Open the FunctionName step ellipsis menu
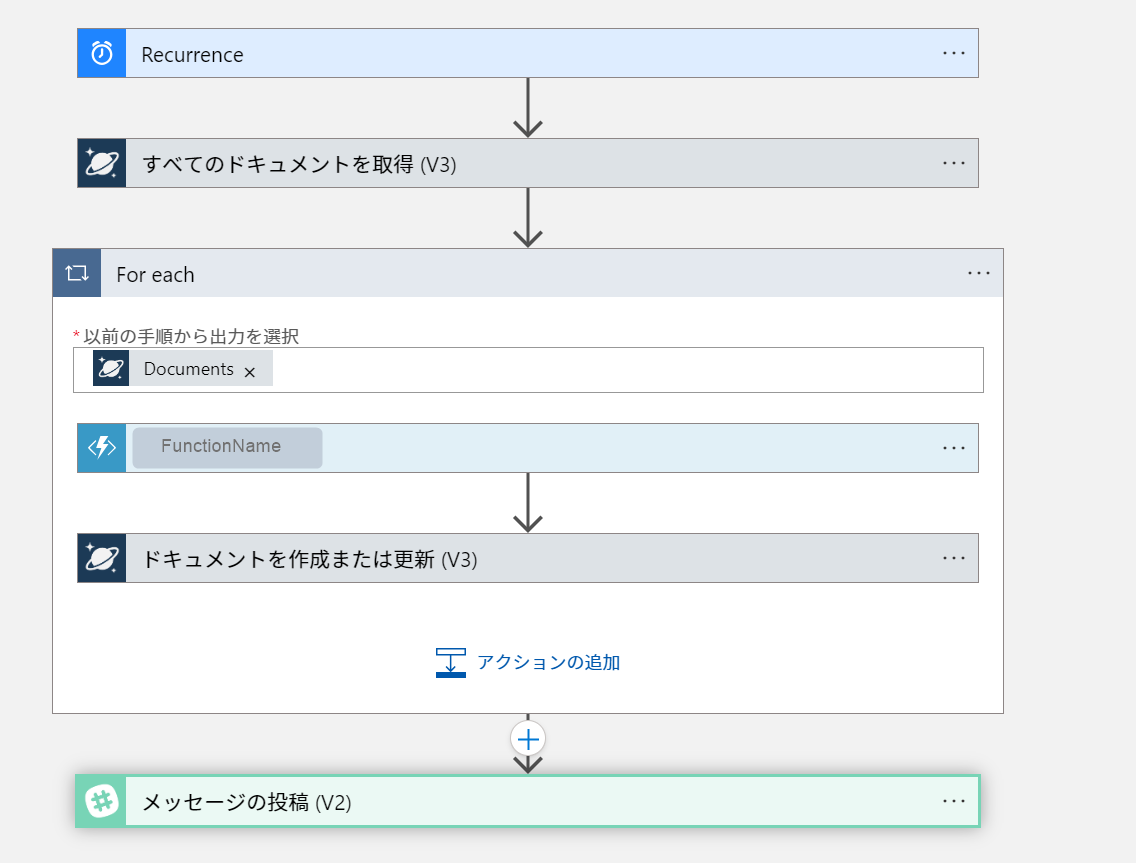1136x863 pixels. [954, 448]
